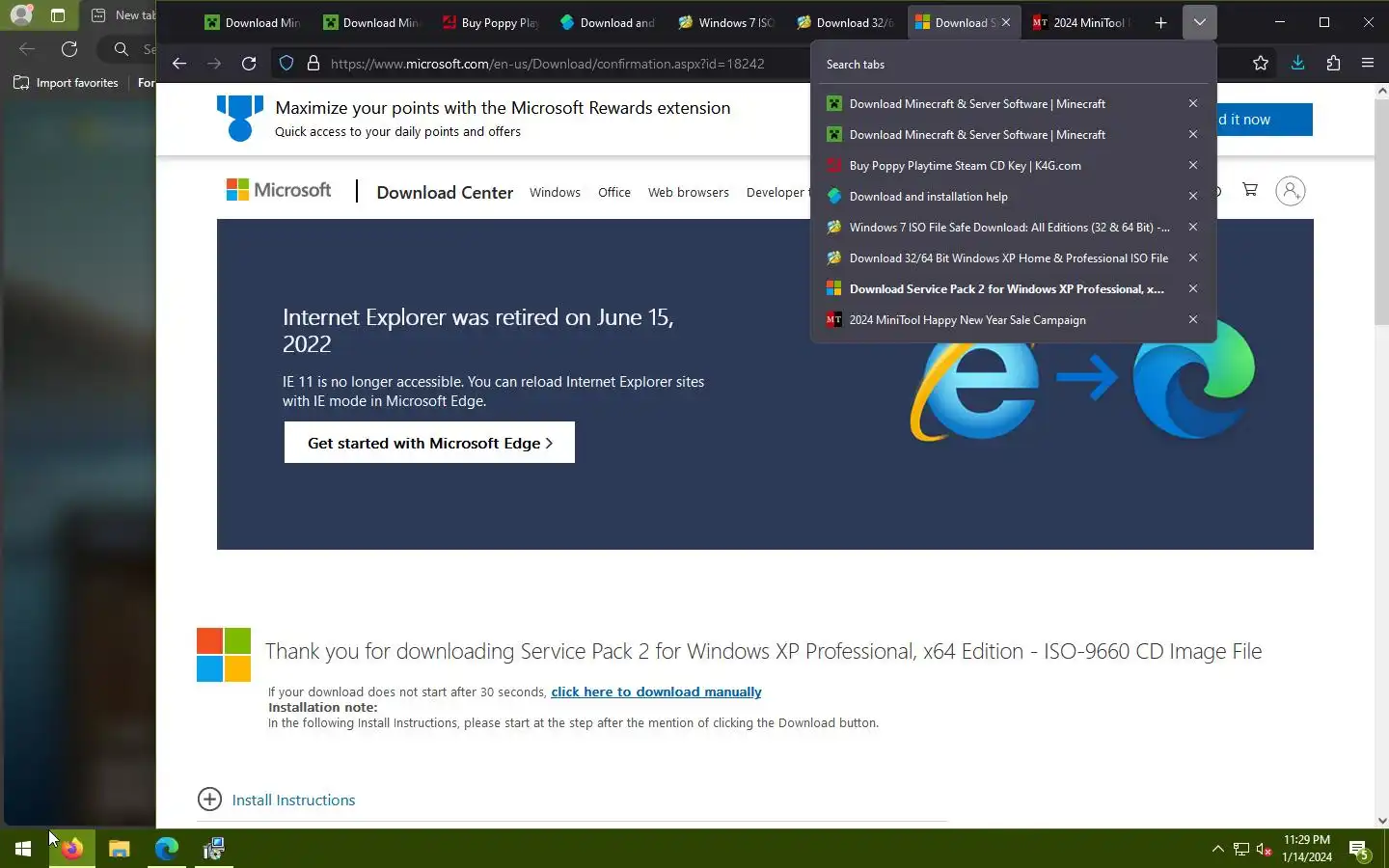Image resolution: width=1389 pixels, height=868 pixels.
Task: Close the Download Service Pack tab in tab strip
Action: pyautogui.click(x=1006, y=22)
